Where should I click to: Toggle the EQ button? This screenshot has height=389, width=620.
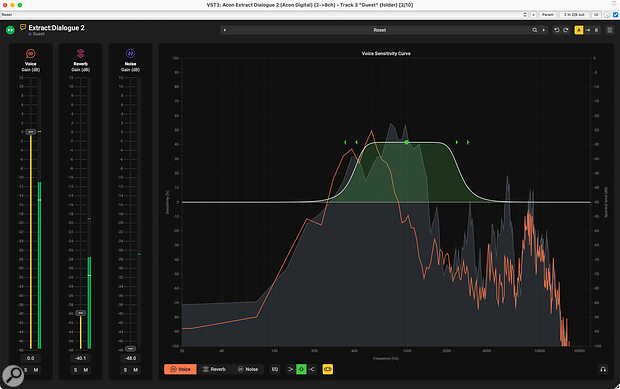[x=275, y=369]
